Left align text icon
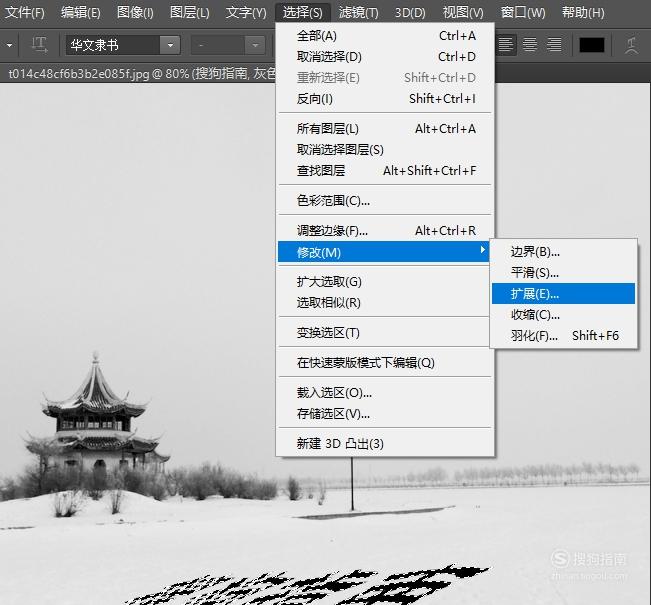 (x=505, y=44)
